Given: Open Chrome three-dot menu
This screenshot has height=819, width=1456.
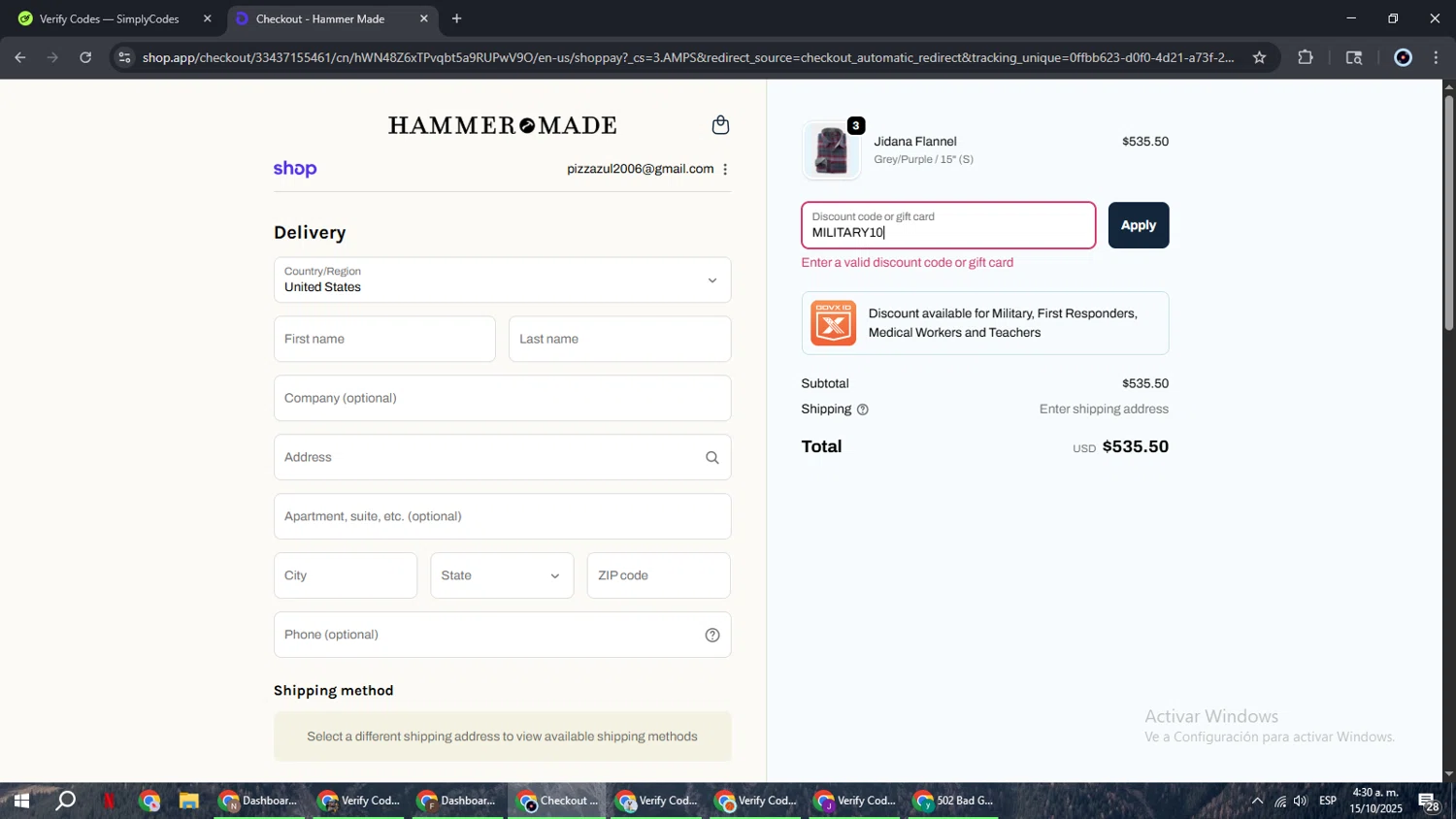Looking at the screenshot, I should click(x=1436, y=57).
